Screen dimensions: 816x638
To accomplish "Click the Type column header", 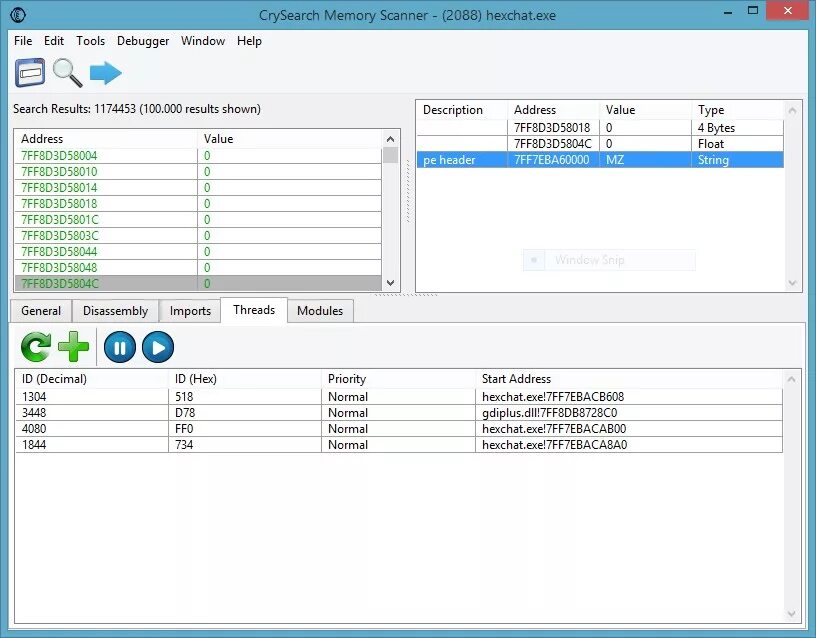I will 737,110.
